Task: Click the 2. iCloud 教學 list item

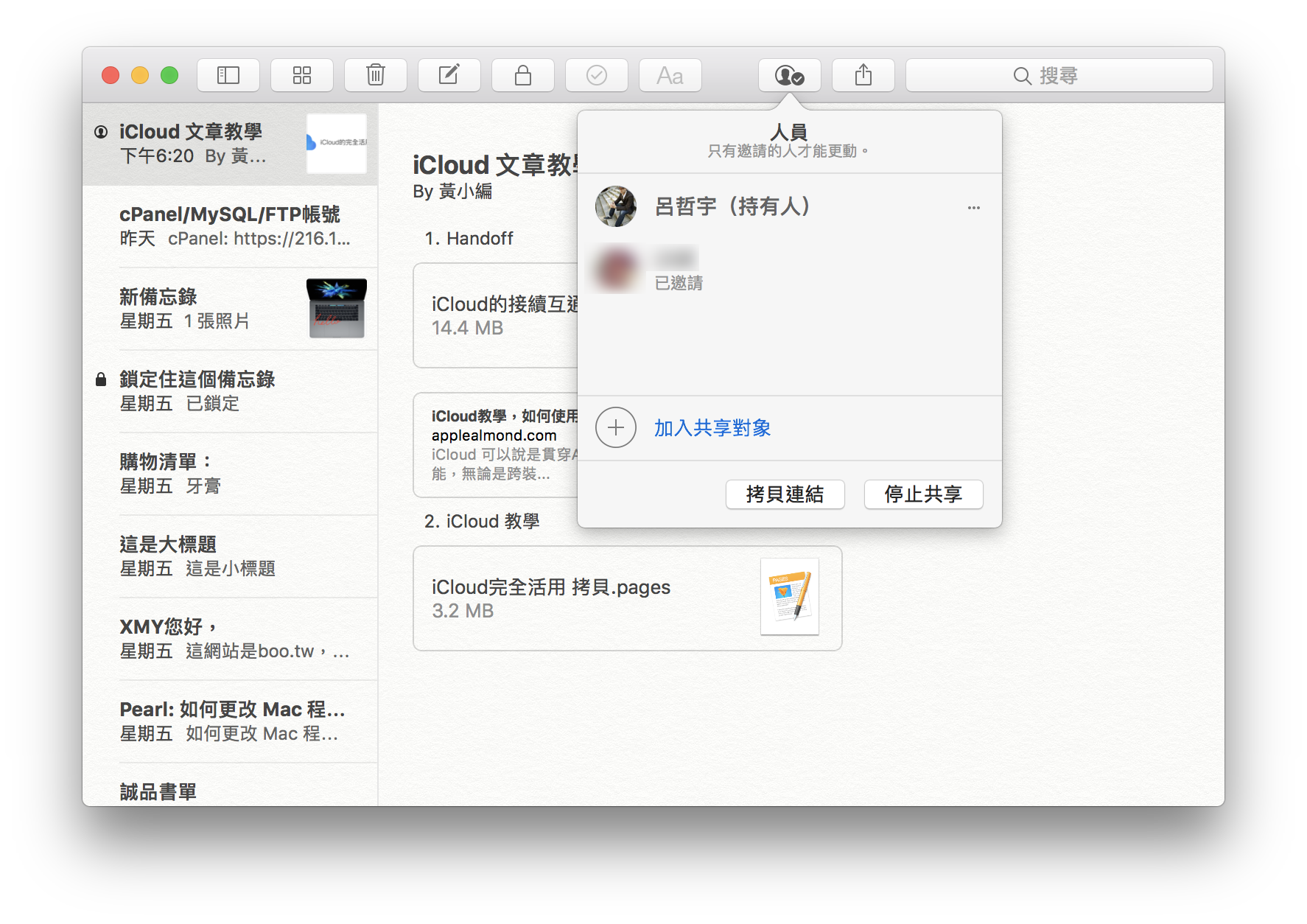Action: point(482,522)
